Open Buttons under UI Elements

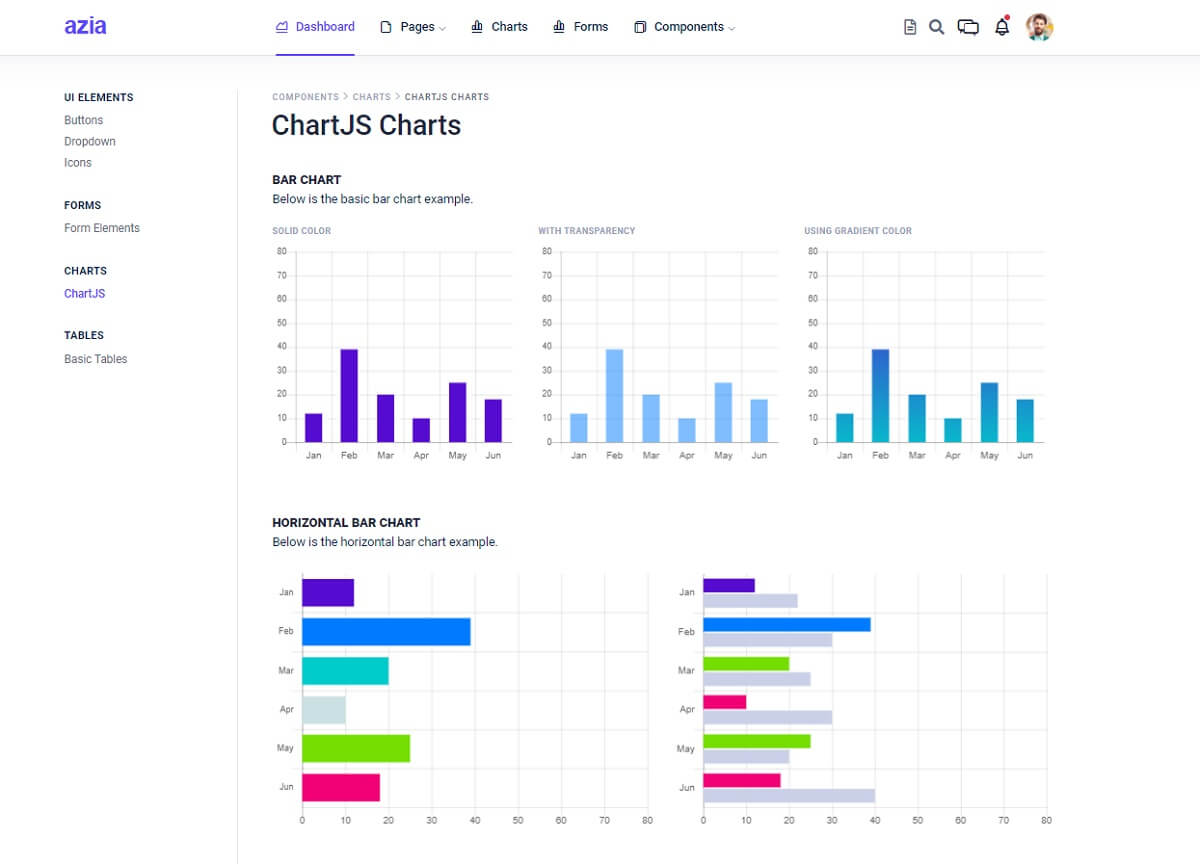point(83,120)
